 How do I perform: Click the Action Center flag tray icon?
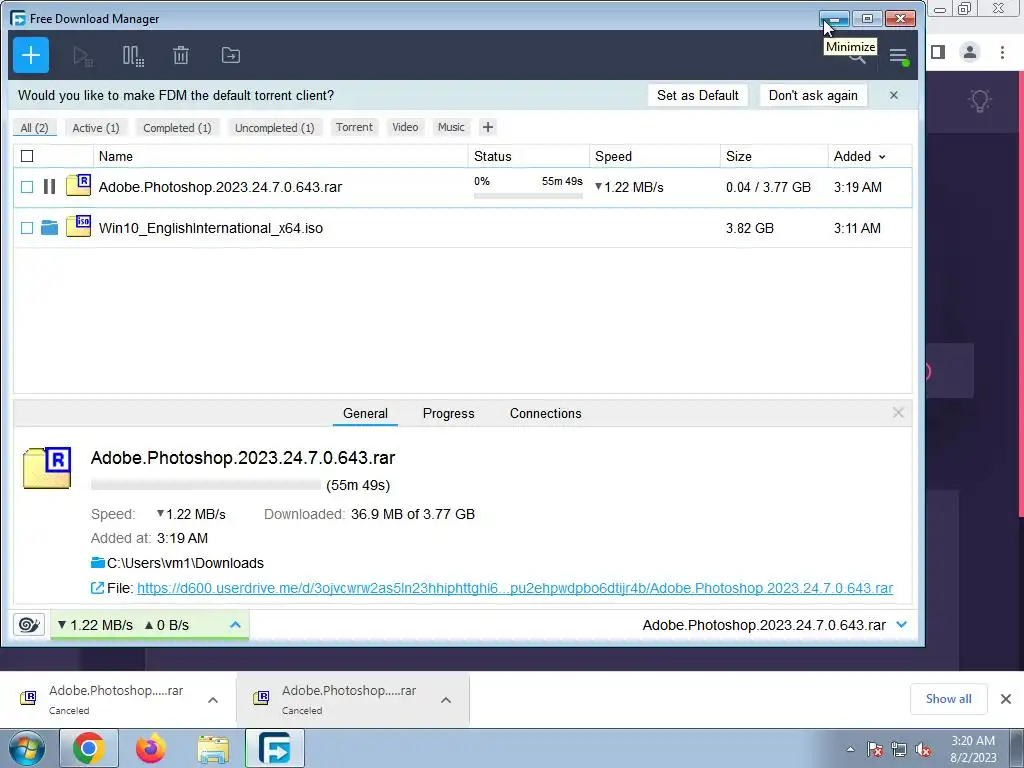click(x=875, y=750)
